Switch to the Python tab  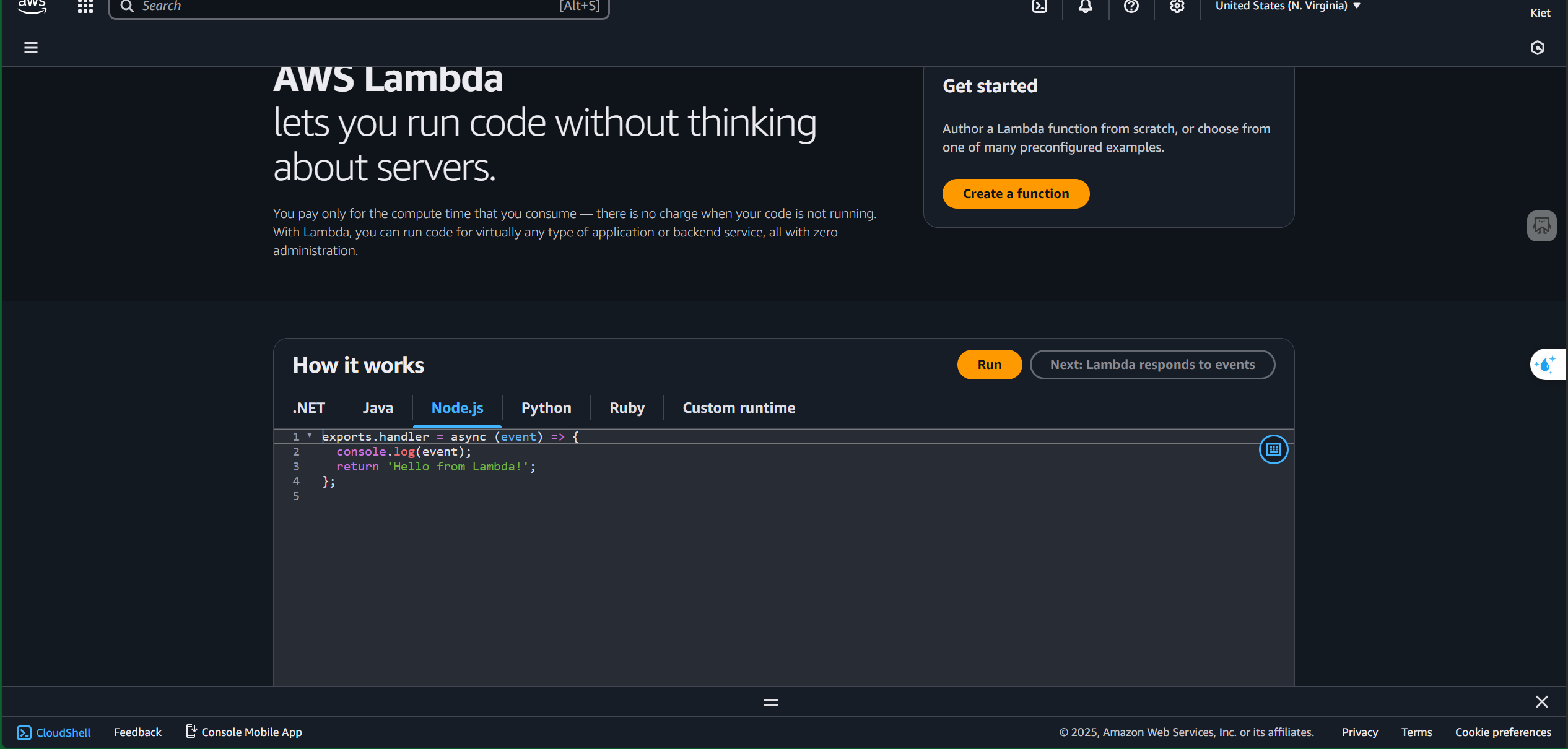[546, 408]
